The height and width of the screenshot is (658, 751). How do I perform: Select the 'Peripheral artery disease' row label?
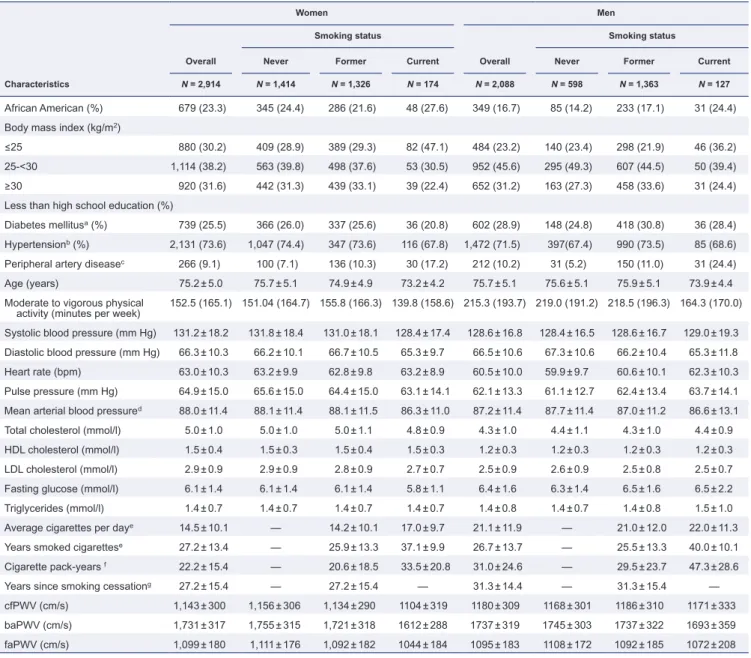(64, 264)
